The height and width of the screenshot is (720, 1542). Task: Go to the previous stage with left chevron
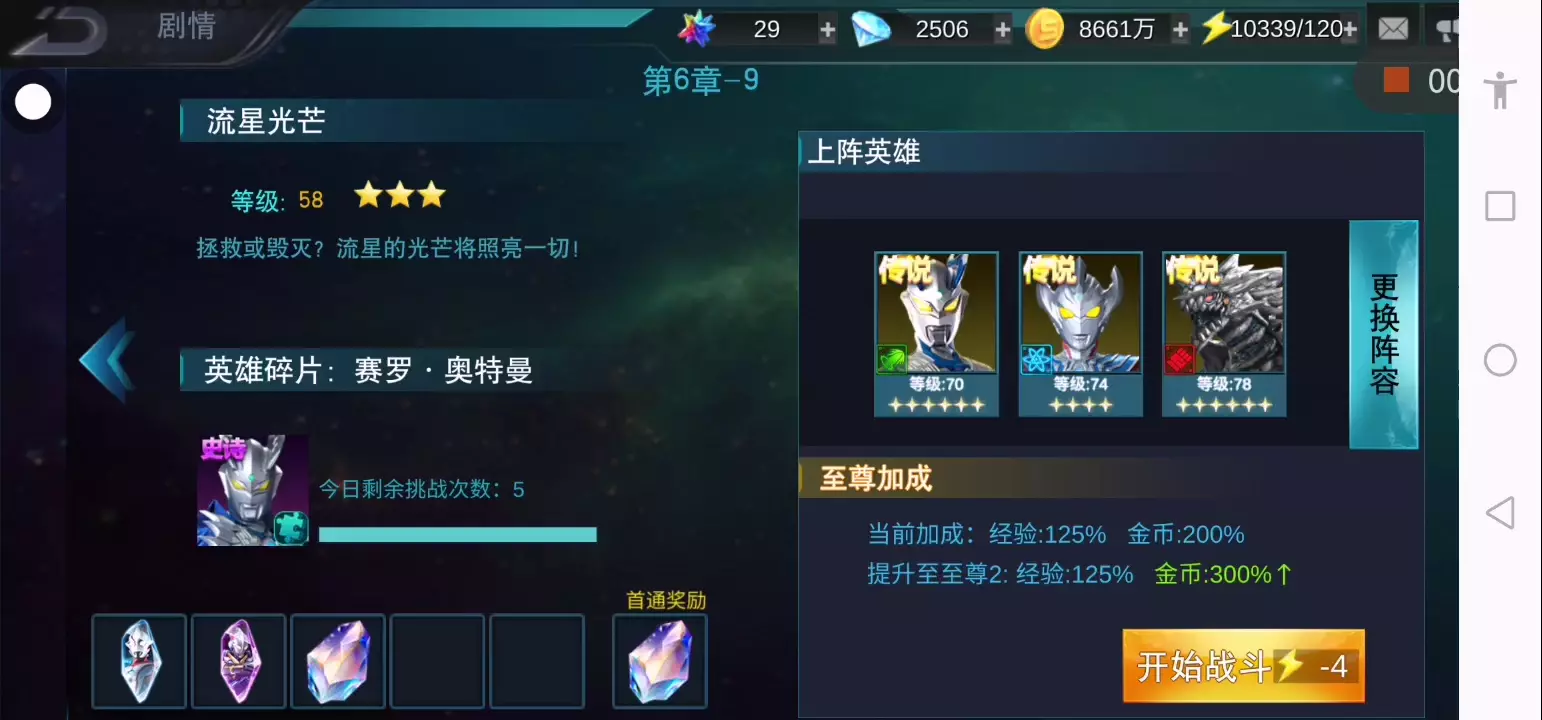click(106, 360)
